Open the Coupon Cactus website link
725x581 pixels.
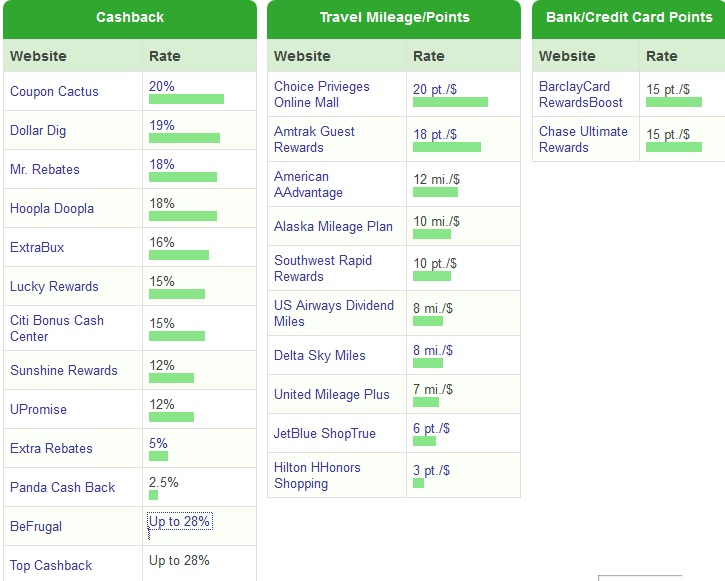coord(54,92)
